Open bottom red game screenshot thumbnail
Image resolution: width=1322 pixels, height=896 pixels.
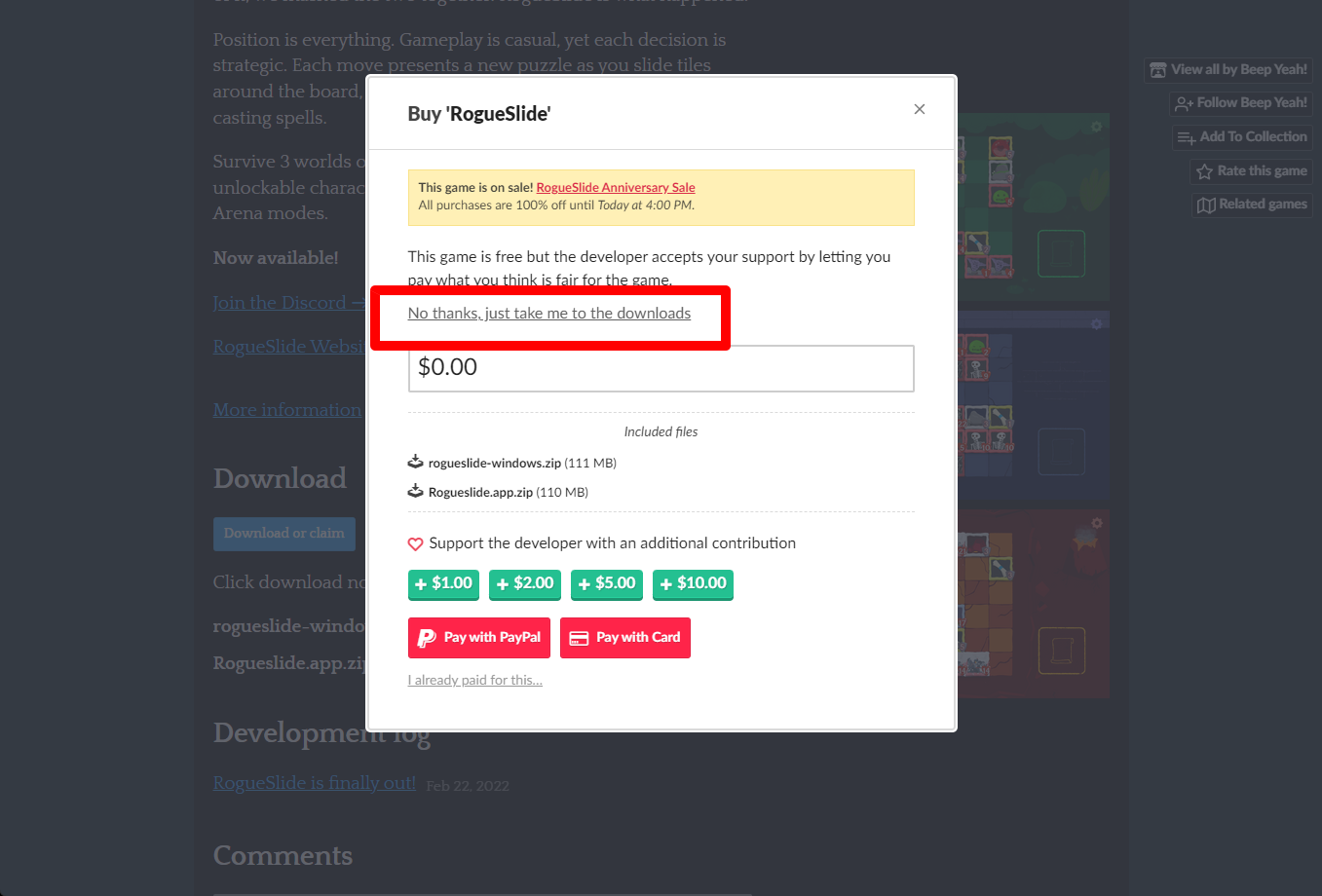click(x=1034, y=604)
